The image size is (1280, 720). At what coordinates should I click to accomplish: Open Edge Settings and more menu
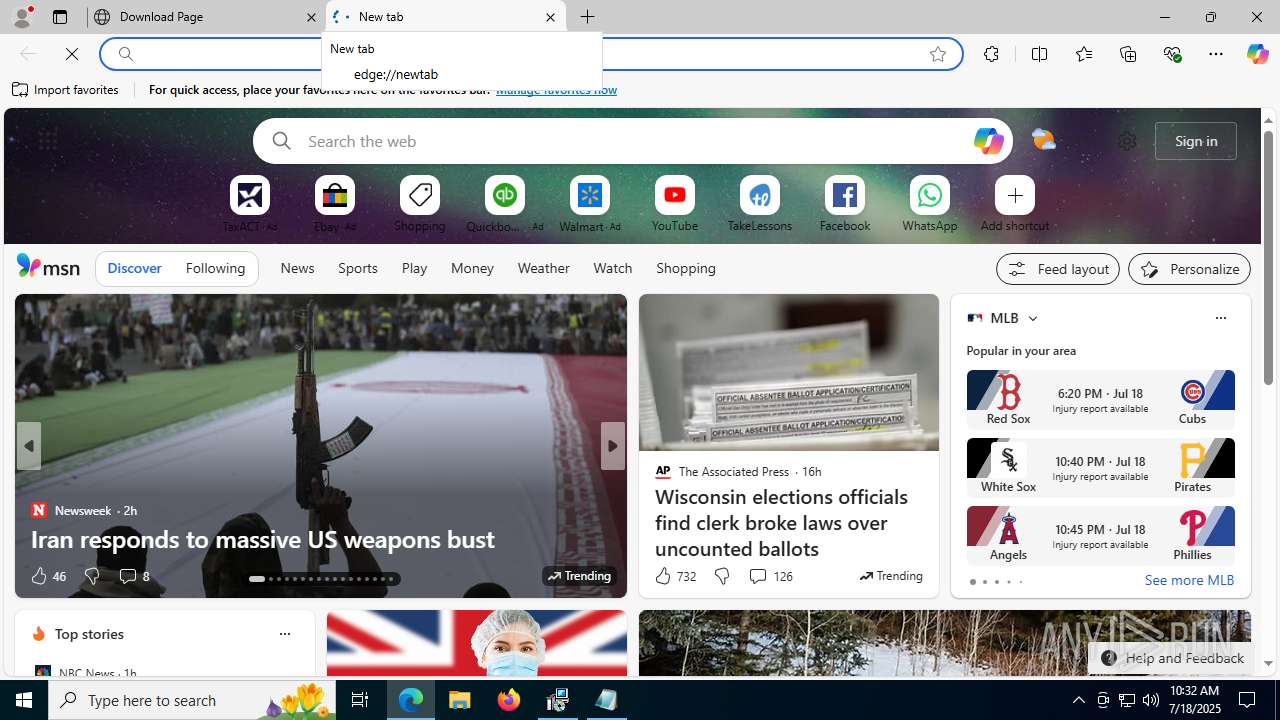[1216, 54]
